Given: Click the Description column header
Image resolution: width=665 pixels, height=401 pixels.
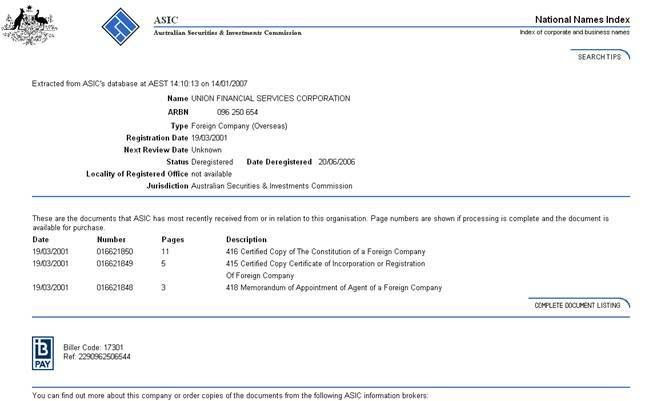Looking at the screenshot, I should 246,239.
